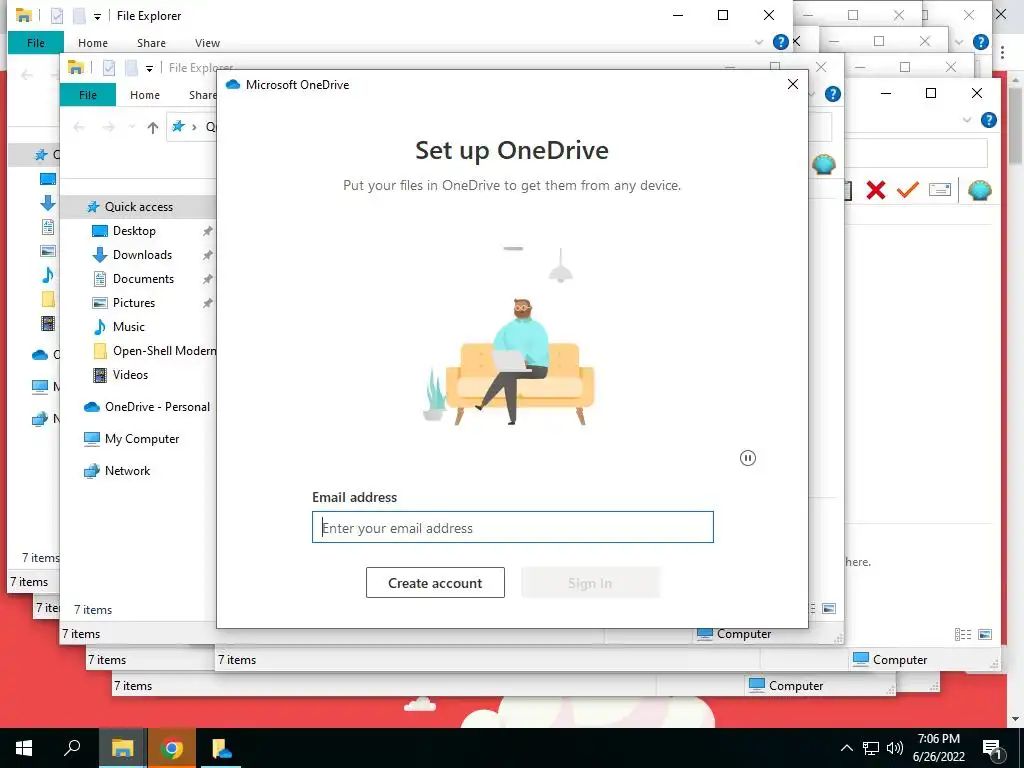Click the vertical scrollbar thumb at far right
This screenshot has height=768, width=1024.
point(1016,125)
